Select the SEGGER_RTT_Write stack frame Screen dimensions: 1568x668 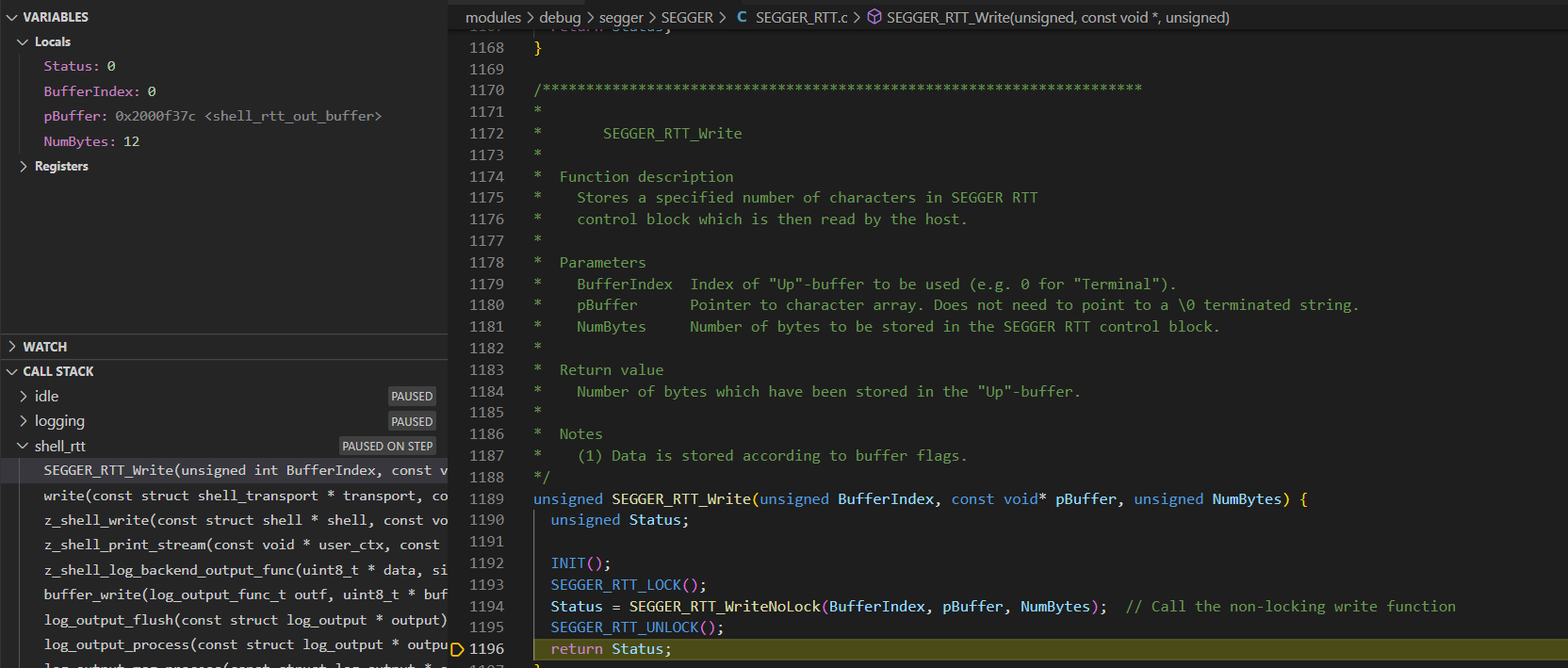pyautogui.click(x=224, y=471)
